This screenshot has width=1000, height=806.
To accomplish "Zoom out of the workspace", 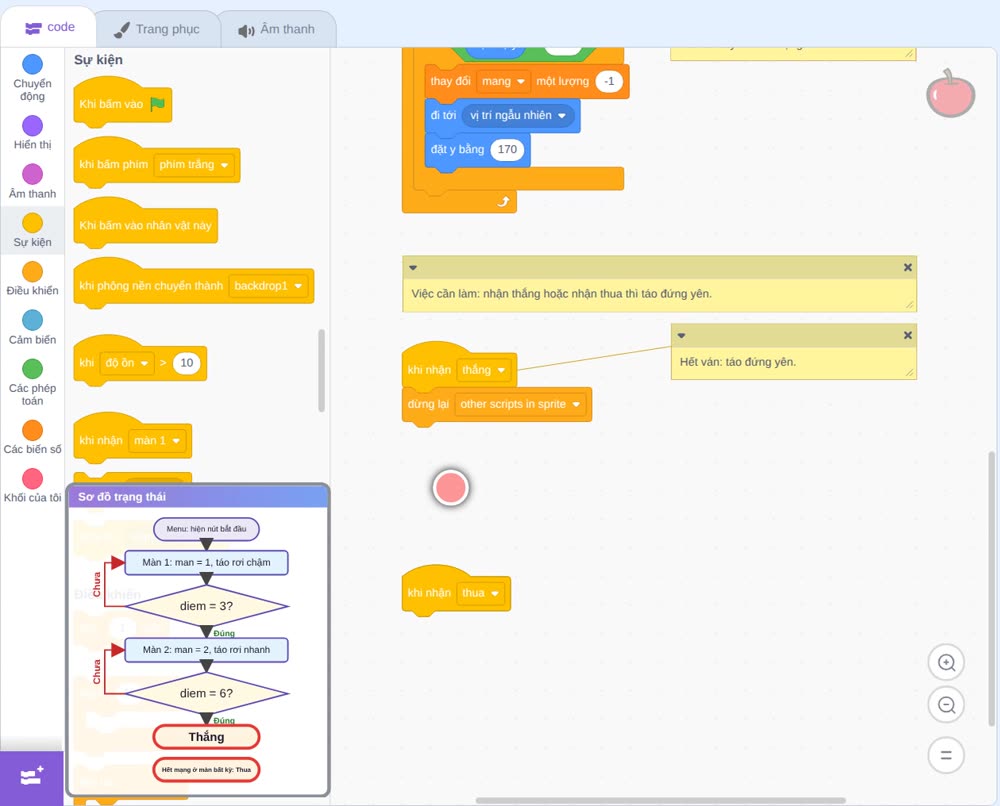I will [x=946, y=705].
